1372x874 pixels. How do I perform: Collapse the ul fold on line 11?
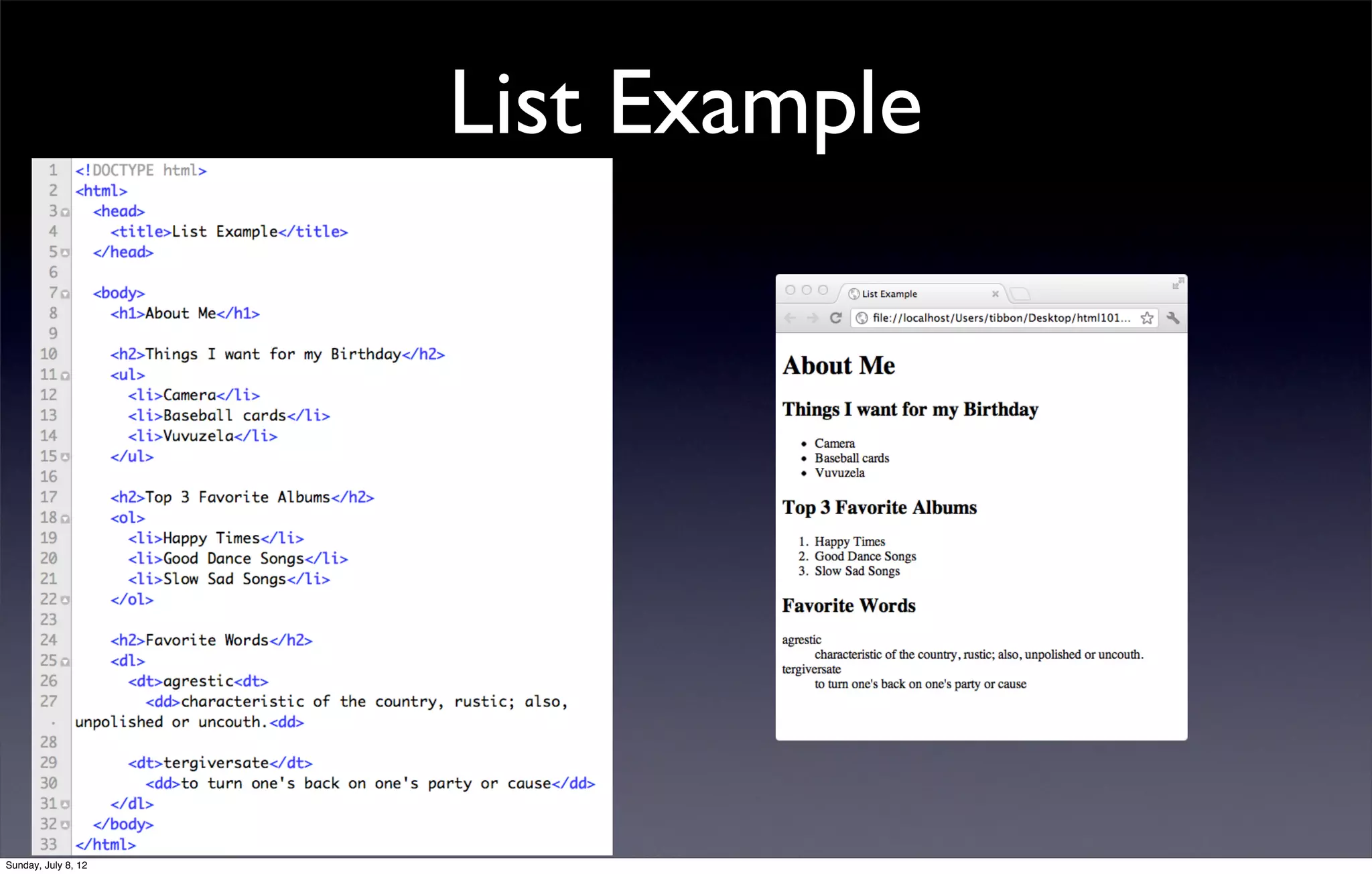65,376
